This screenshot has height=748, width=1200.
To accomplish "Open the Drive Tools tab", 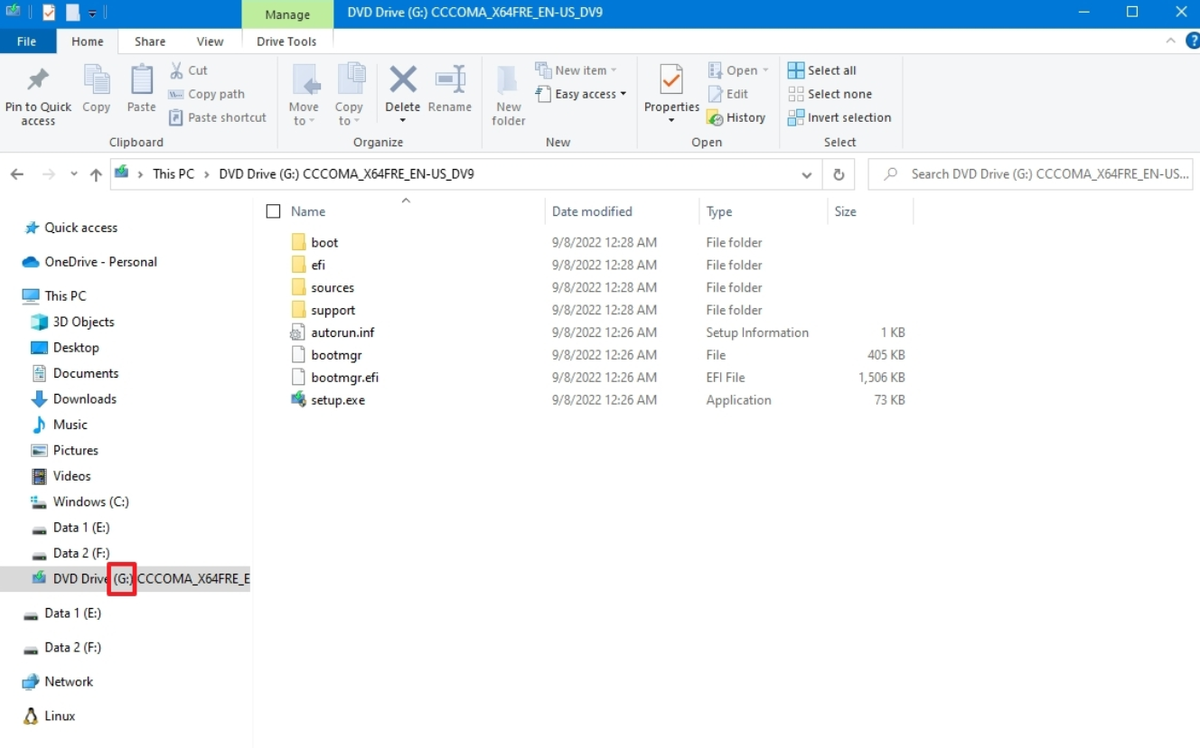I will (287, 41).
